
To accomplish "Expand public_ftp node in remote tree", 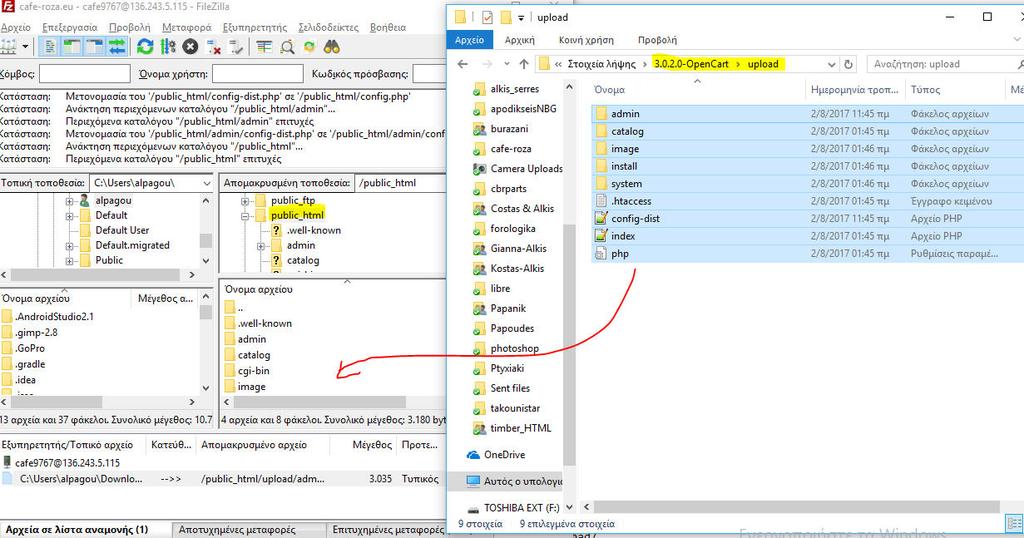I will pos(245,200).
